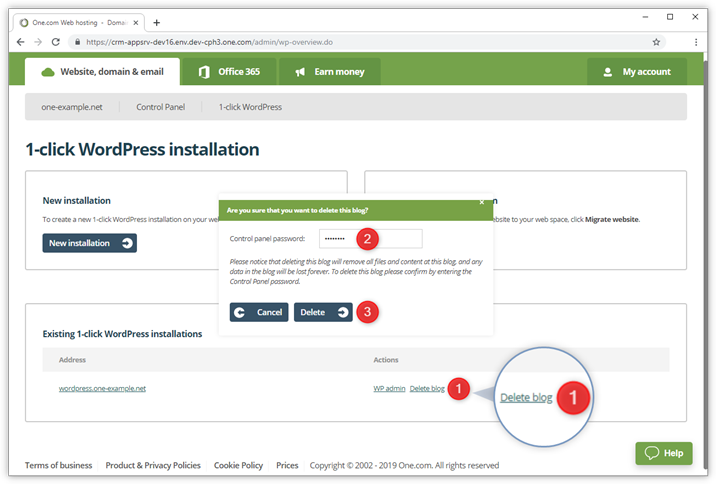Minimize the browser window
This screenshot has width=716, height=484.
tap(645, 17)
